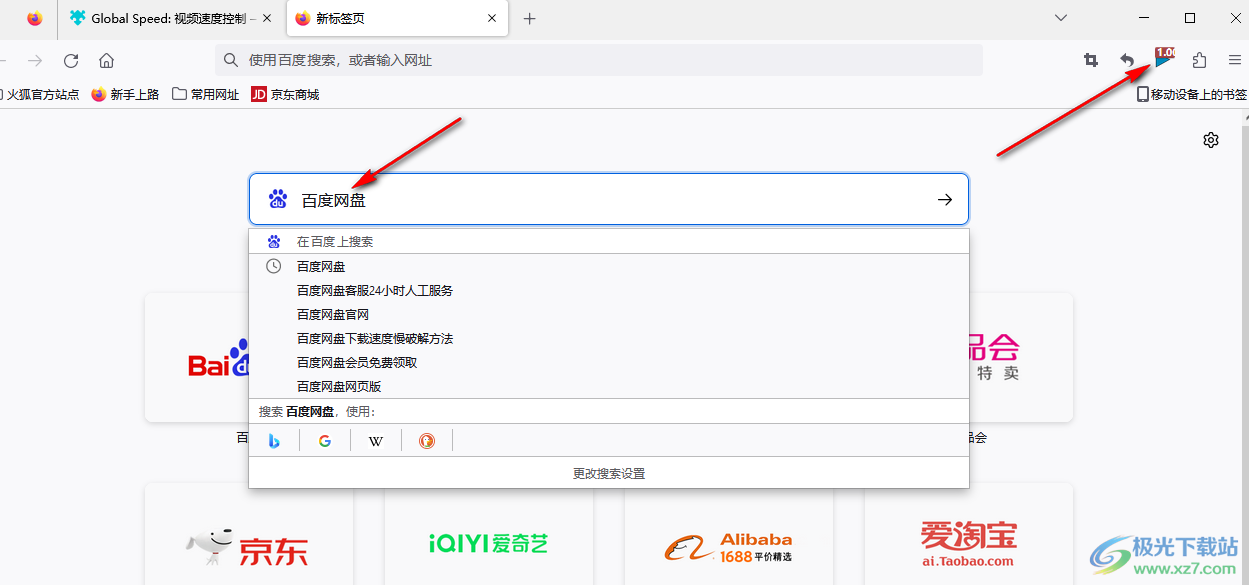The height and width of the screenshot is (585, 1249).
Task: Submit the search with the arrow button
Action: click(x=945, y=200)
